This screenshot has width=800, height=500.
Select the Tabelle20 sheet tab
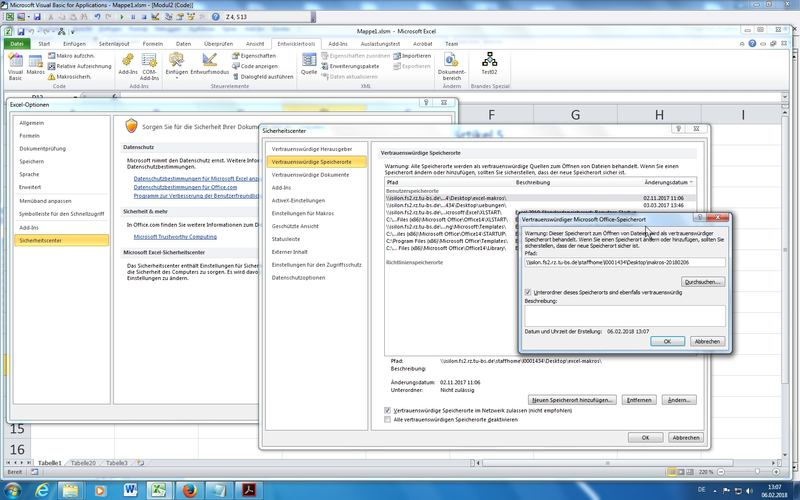tap(84, 463)
